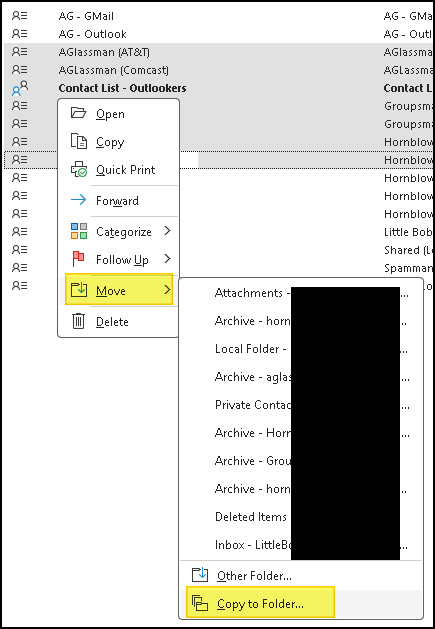Click the Copy document icon

pos(79,141)
